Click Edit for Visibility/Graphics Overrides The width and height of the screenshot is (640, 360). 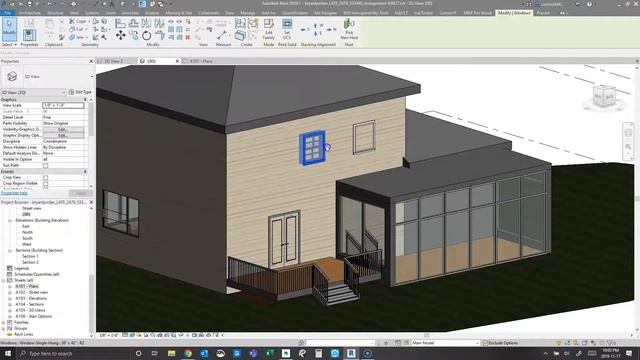[x=63, y=129]
